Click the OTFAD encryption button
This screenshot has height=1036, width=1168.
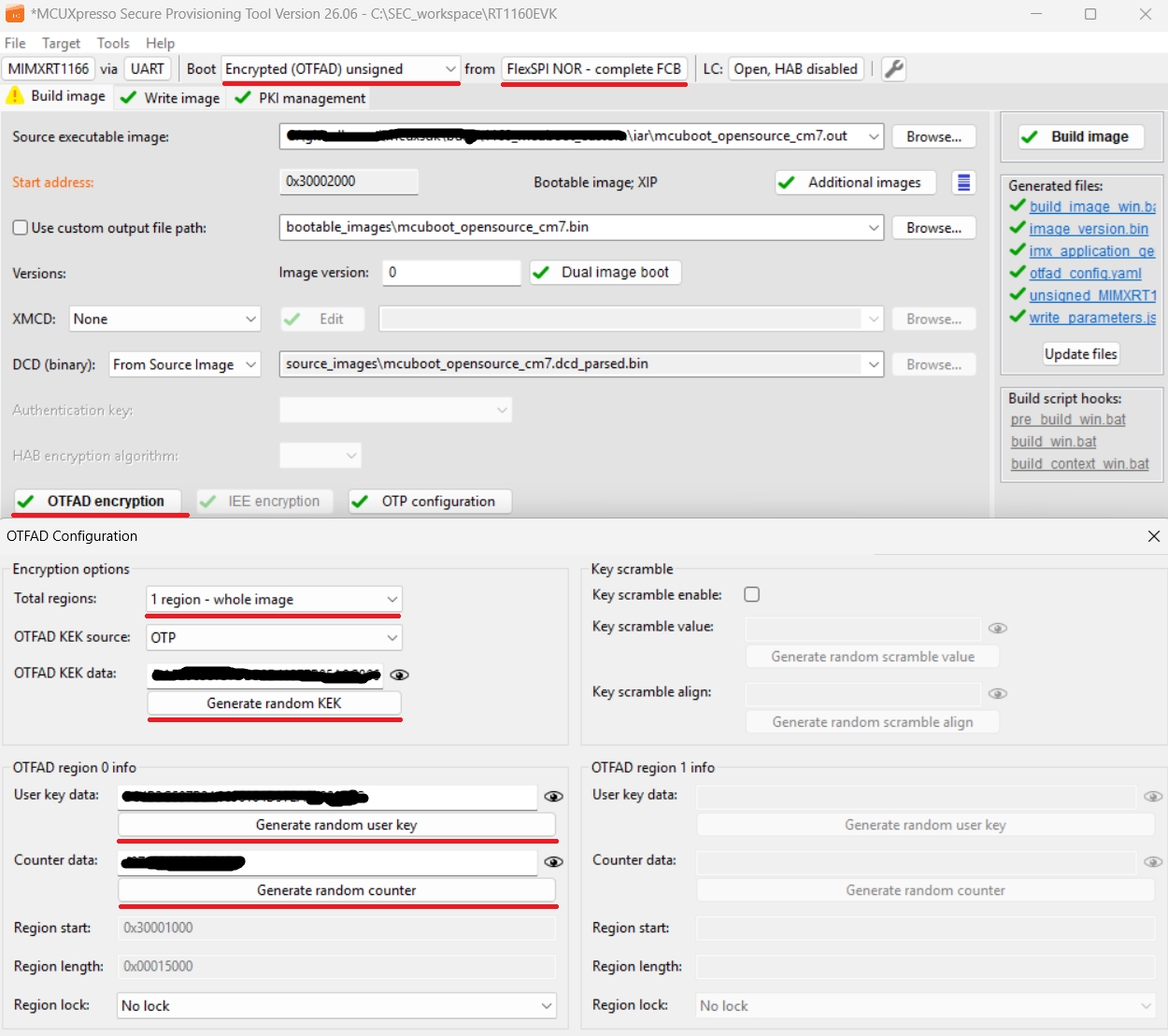(97, 502)
